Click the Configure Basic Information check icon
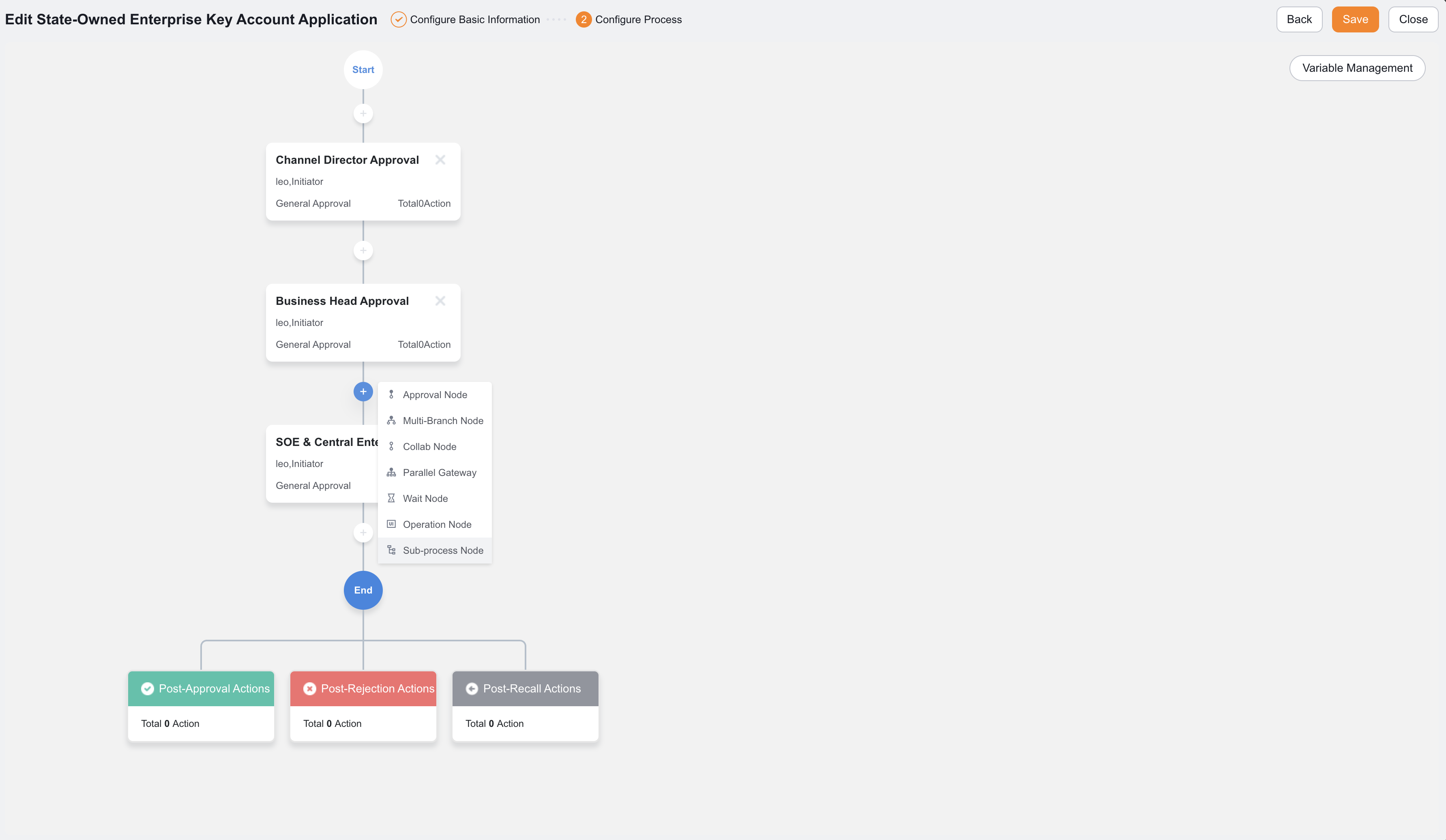The width and height of the screenshot is (1446, 840). point(398,19)
